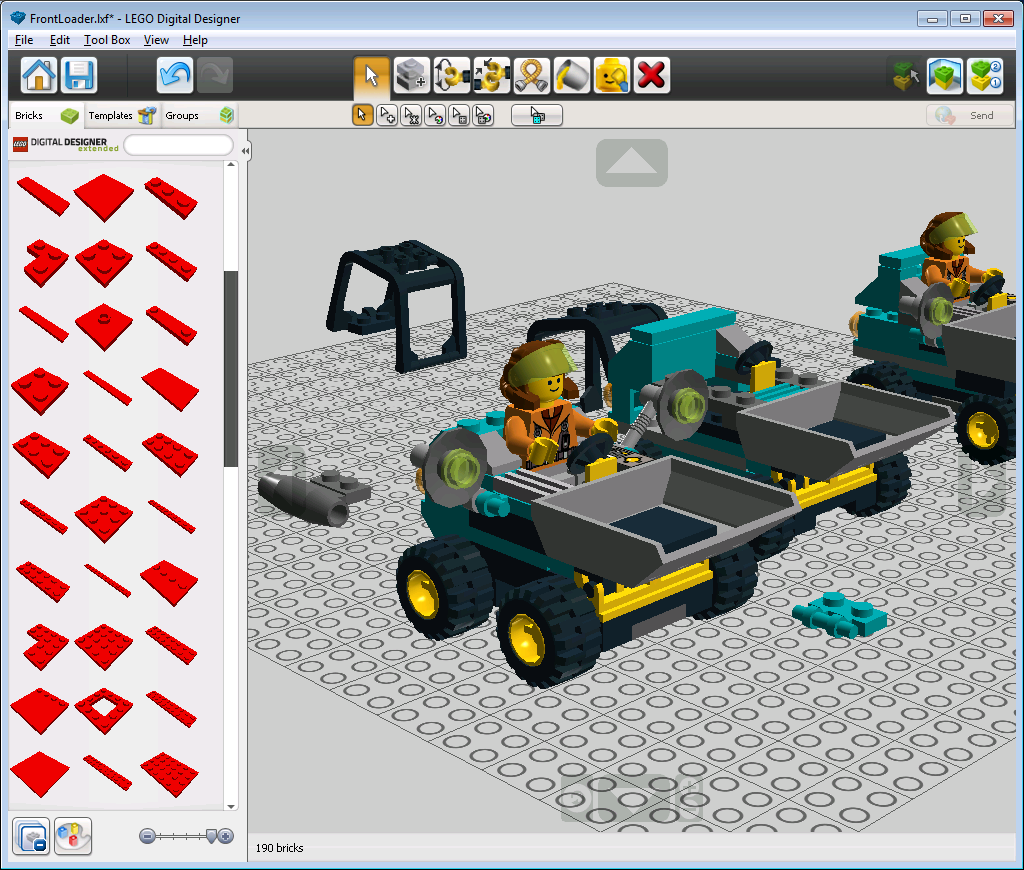Select the Delete tool red X
Viewport: 1024px width, 870px height.
tap(652, 75)
